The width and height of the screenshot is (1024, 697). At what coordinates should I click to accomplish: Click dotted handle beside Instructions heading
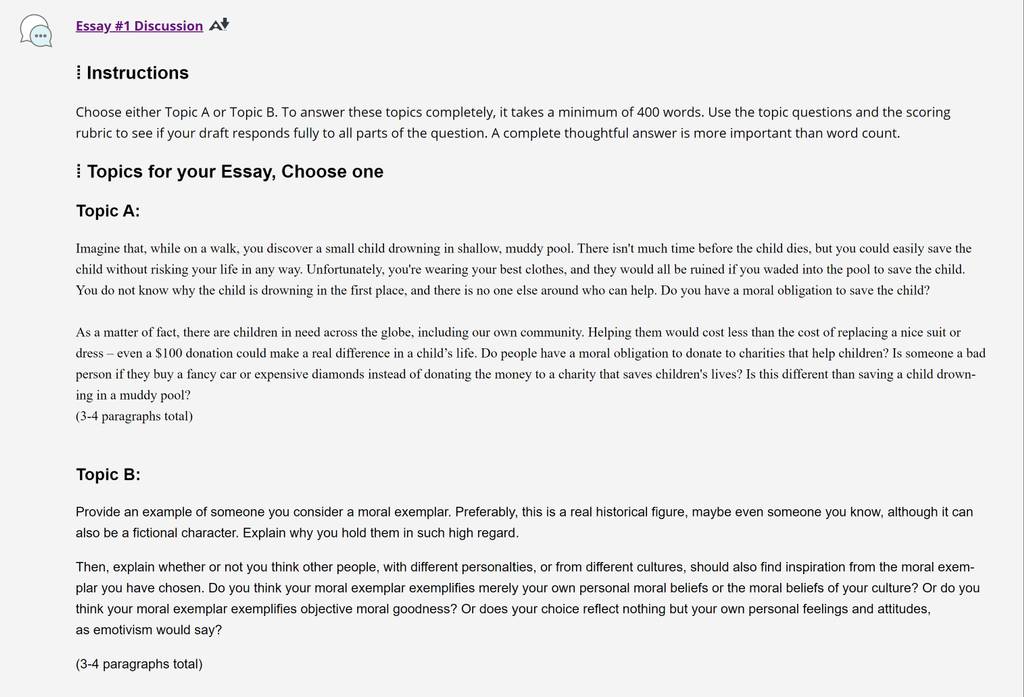coord(78,73)
